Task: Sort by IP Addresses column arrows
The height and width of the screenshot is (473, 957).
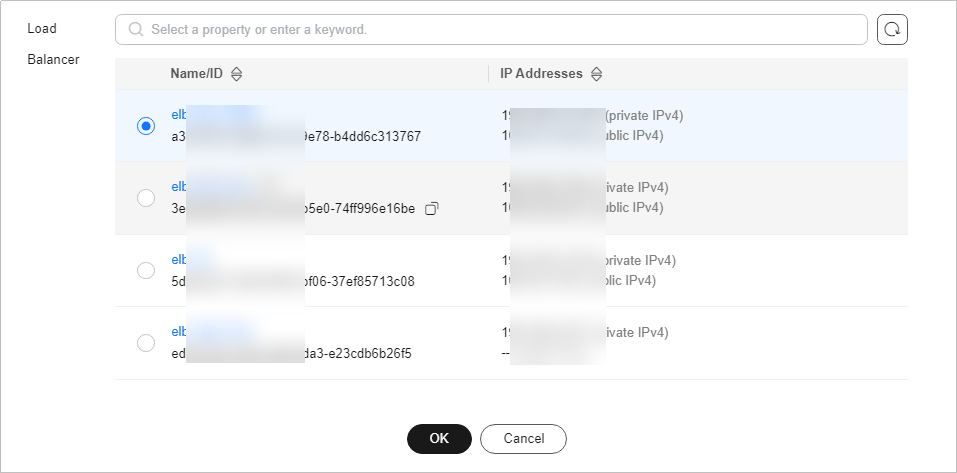Action: pyautogui.click(x=597, y=74)
